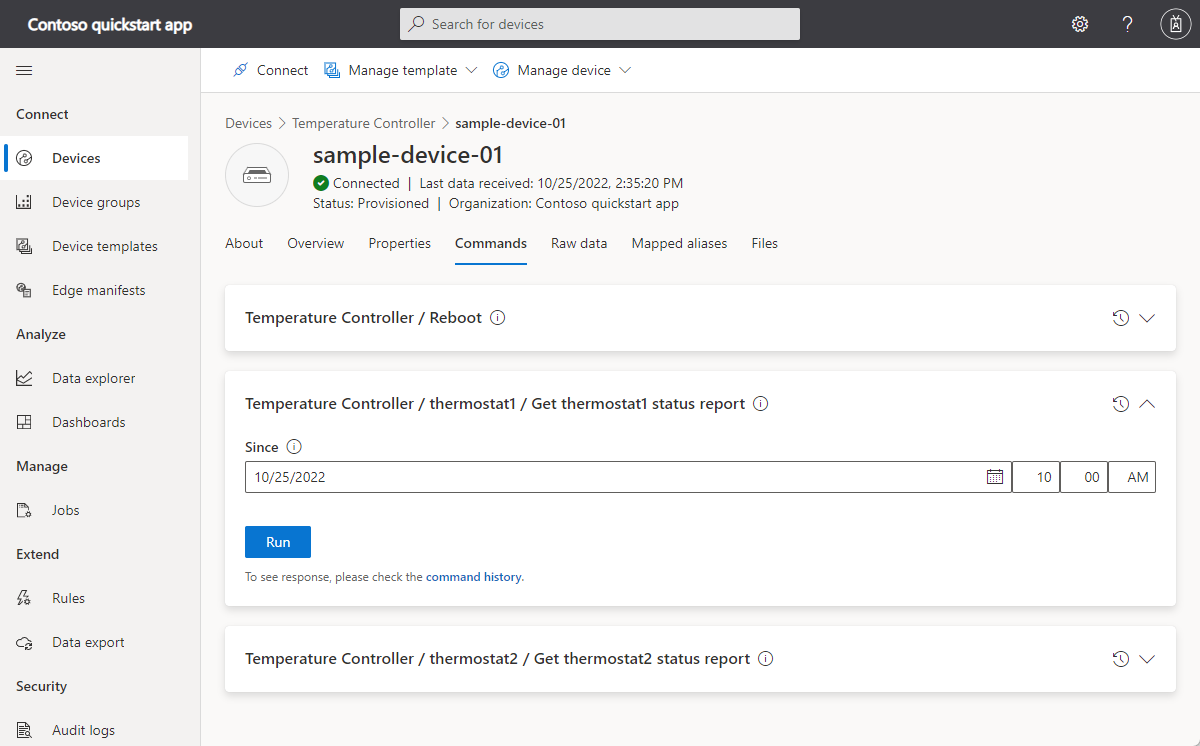
Task: Switch to the Raw data tab
Action: tap(579, 243)
